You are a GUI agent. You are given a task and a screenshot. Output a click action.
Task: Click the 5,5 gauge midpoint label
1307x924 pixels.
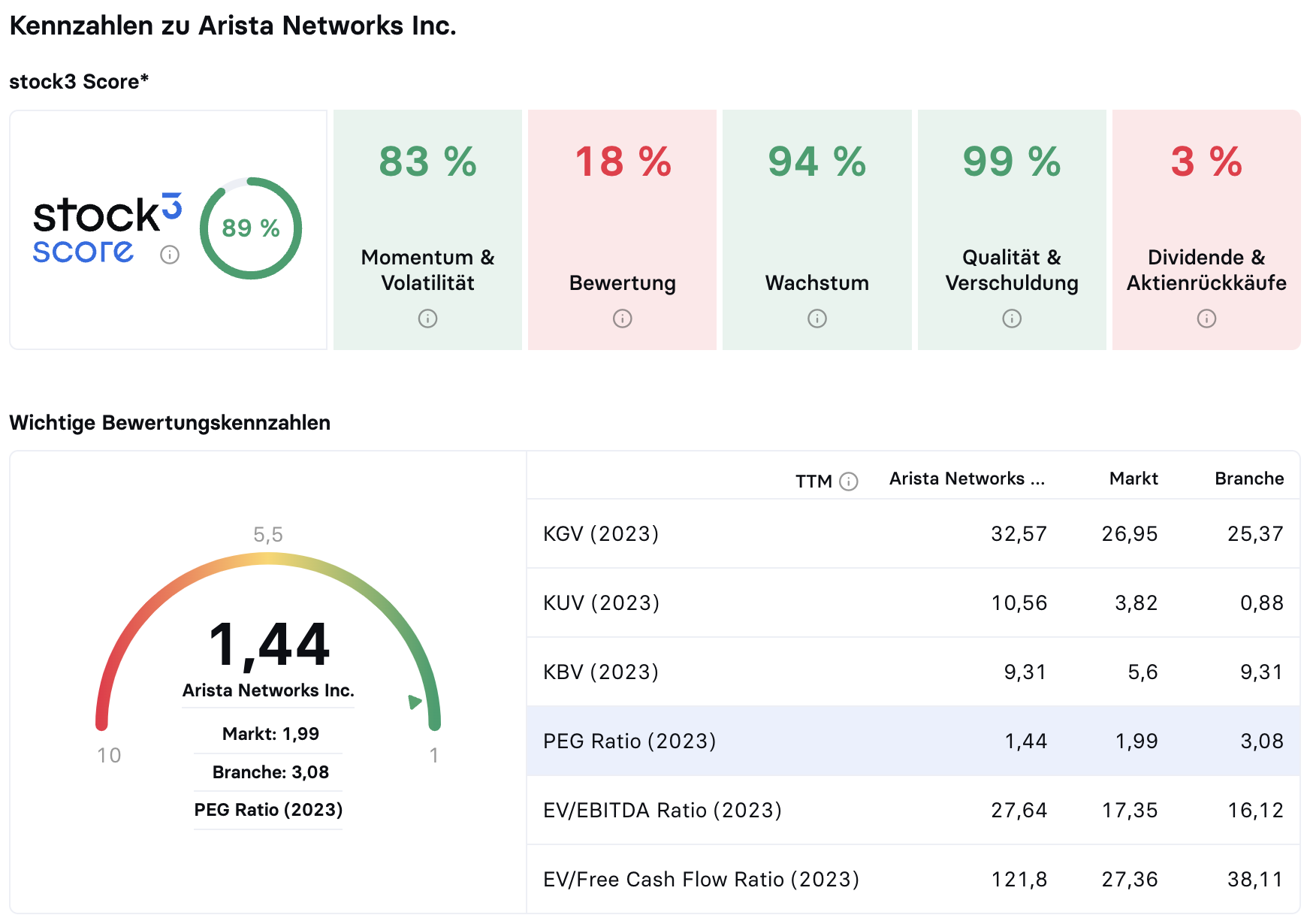coord(268,535)
